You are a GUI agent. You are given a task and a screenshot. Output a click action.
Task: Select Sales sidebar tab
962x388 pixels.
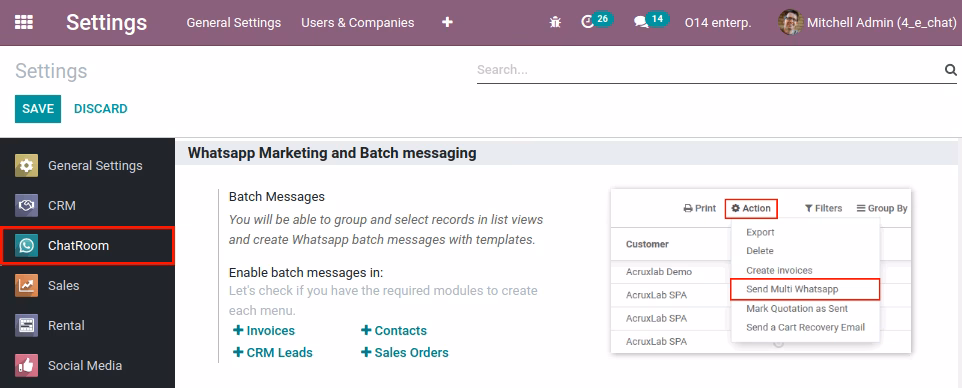(x=87, y=285)
